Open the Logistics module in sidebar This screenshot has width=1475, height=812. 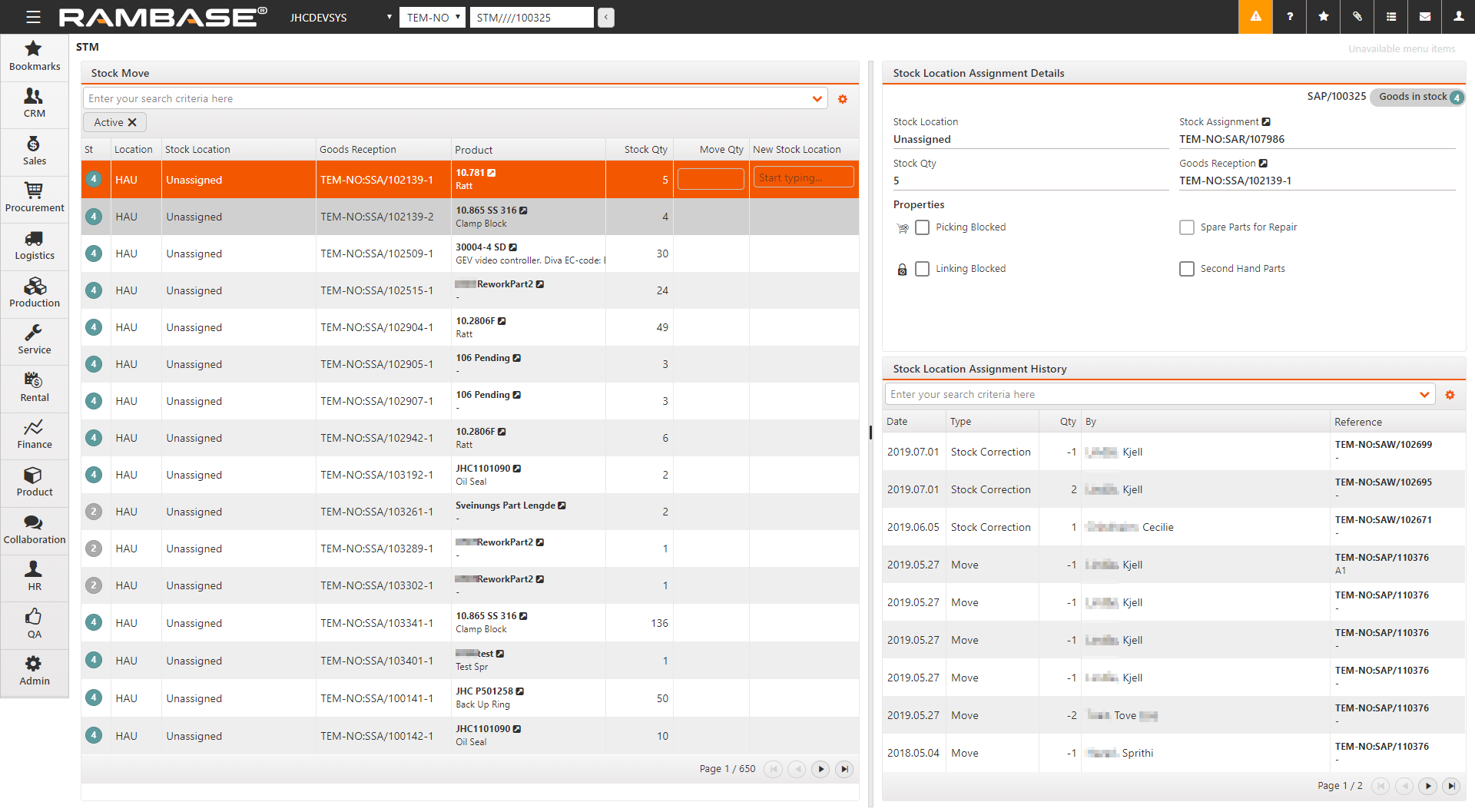[x=35, y=246]
